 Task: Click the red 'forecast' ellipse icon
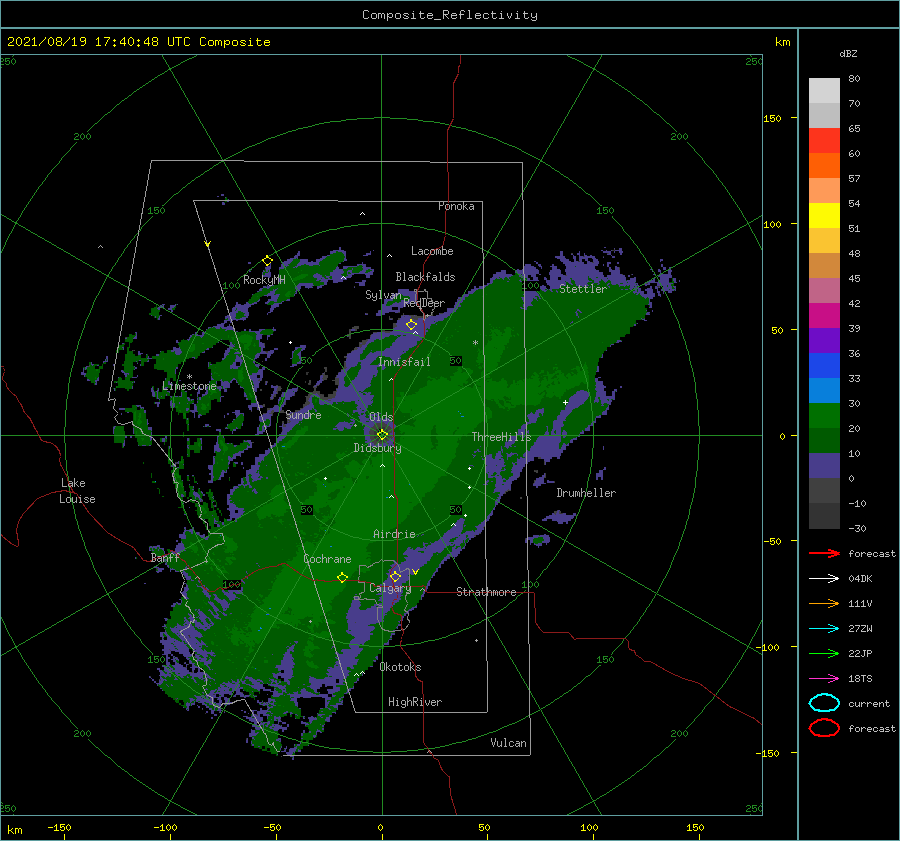click(824, 728)
